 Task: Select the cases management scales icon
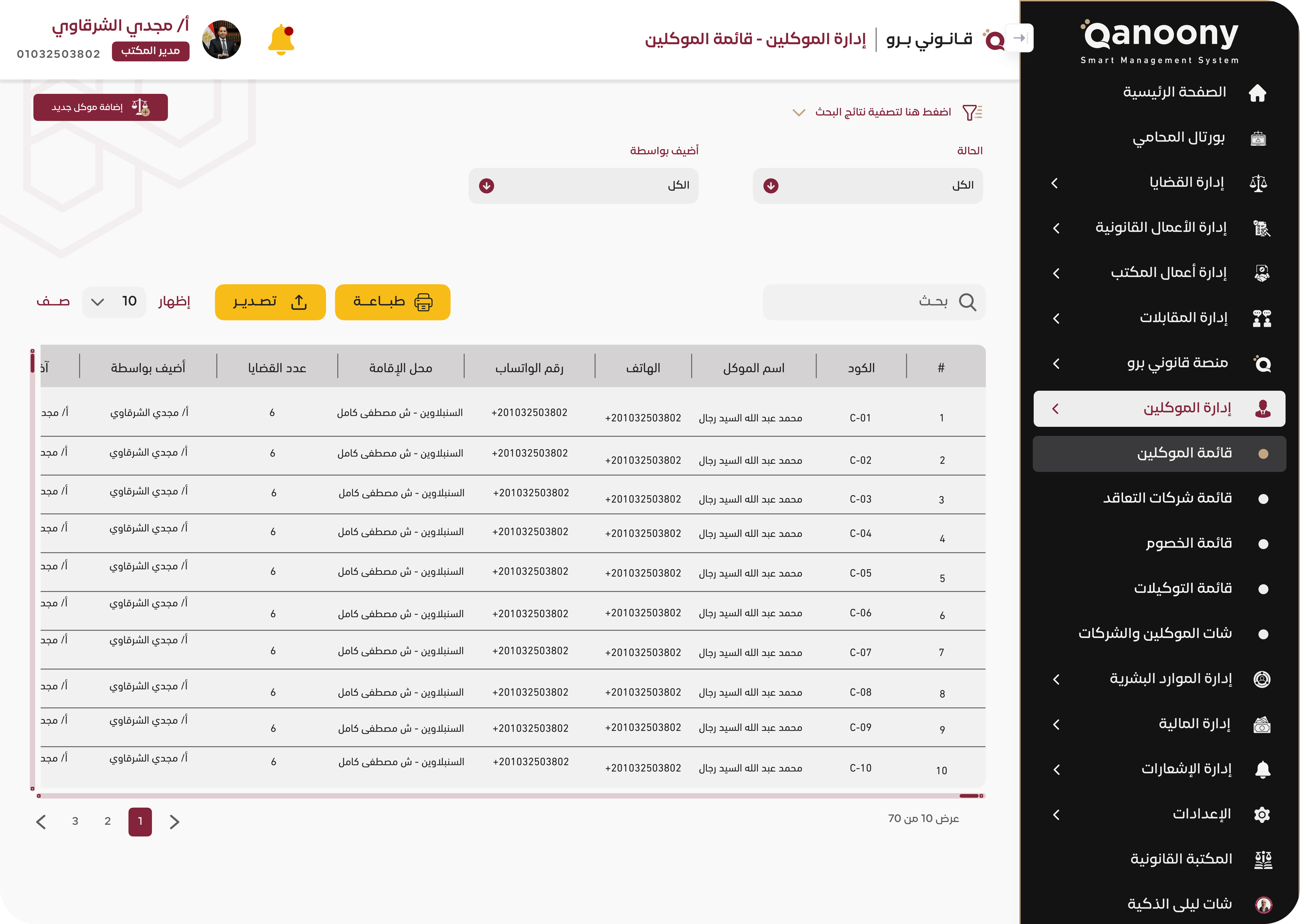point(1259,183)
